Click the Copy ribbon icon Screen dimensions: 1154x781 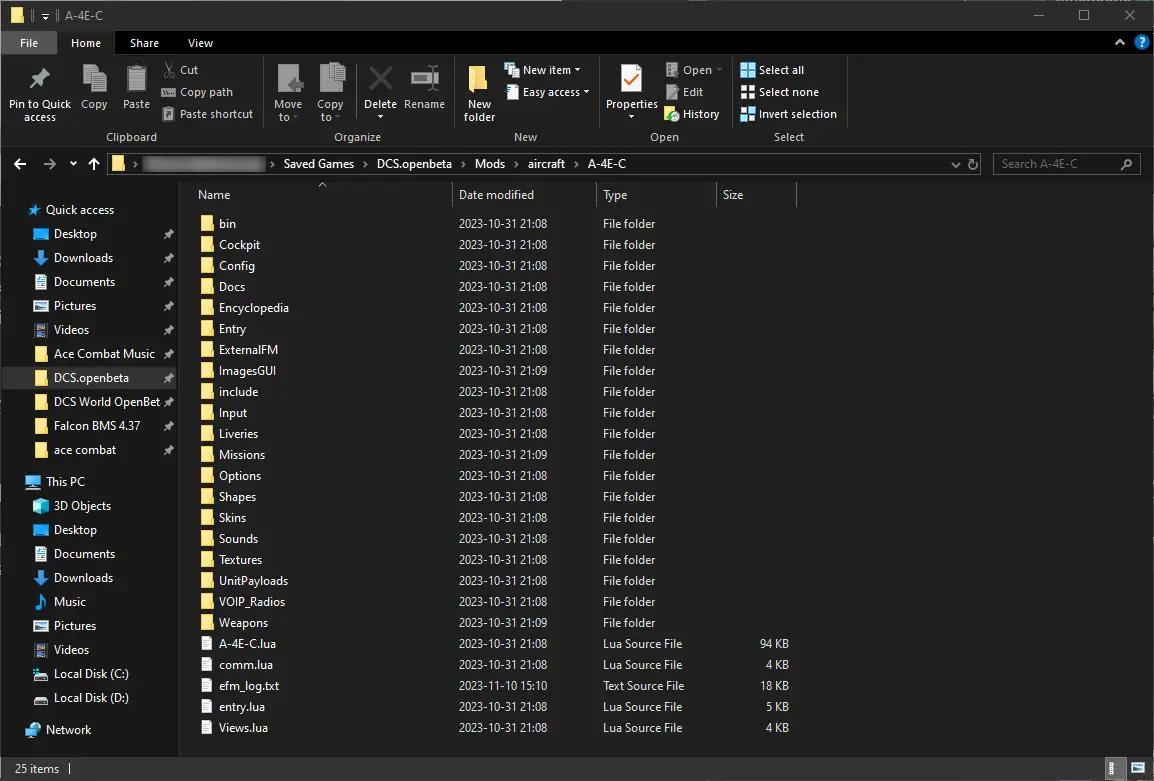point(94,78)
